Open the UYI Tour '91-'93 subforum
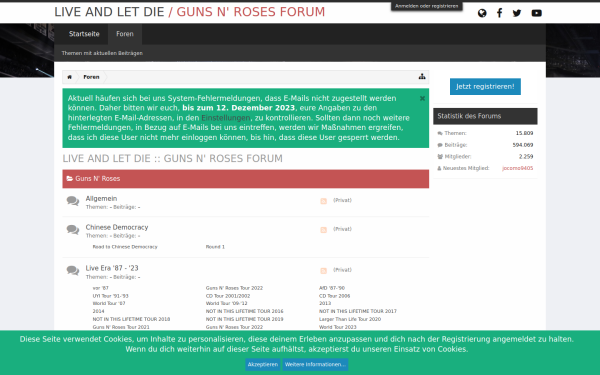 point(110,296)
